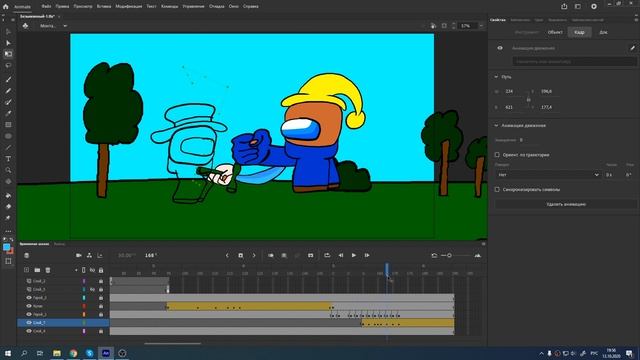The height and width of the screenshot is (360, 640).
Task: Select the Line tool
Action: click(8, 147)
